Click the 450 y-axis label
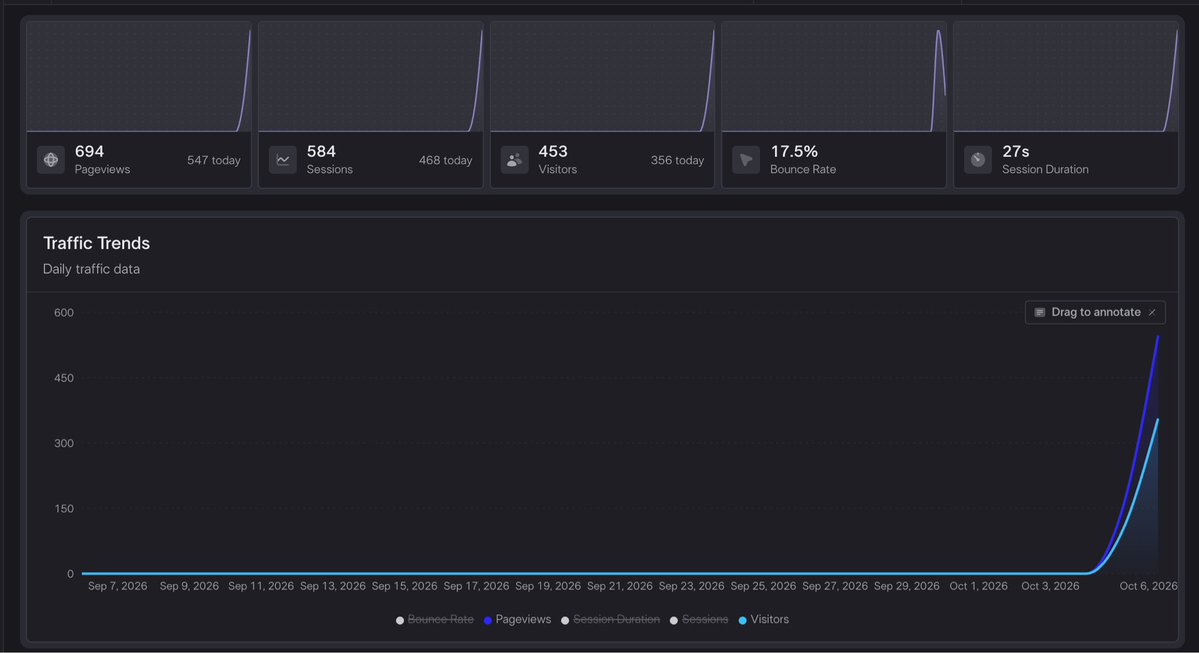Viewport: 1199px width, 653px height. coord(64,378)
